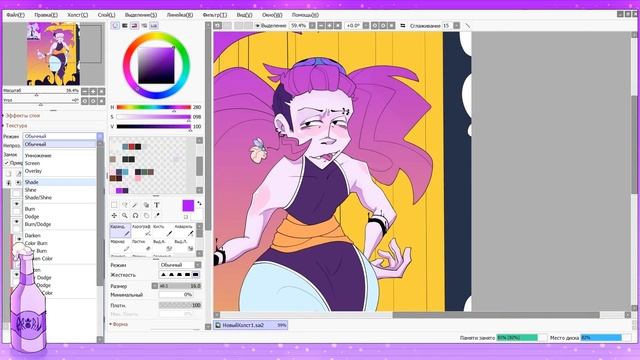Choose the Аэрограф airbrush tool
The height and width of the screenshot is (360, 640).
click(142, 230)
